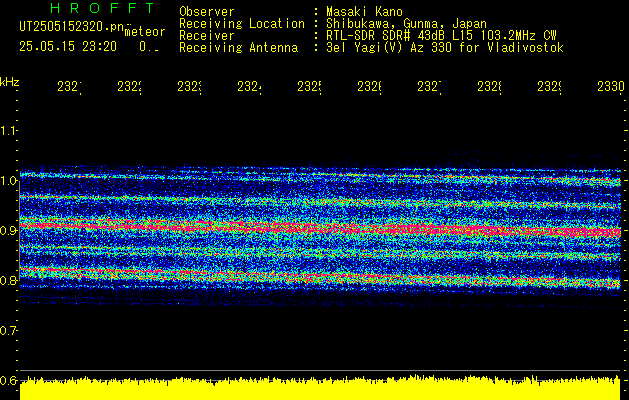Viewport: 629px width, 400px height.
Task: Click the kHz axis unit label
Action: pos(9,82)
